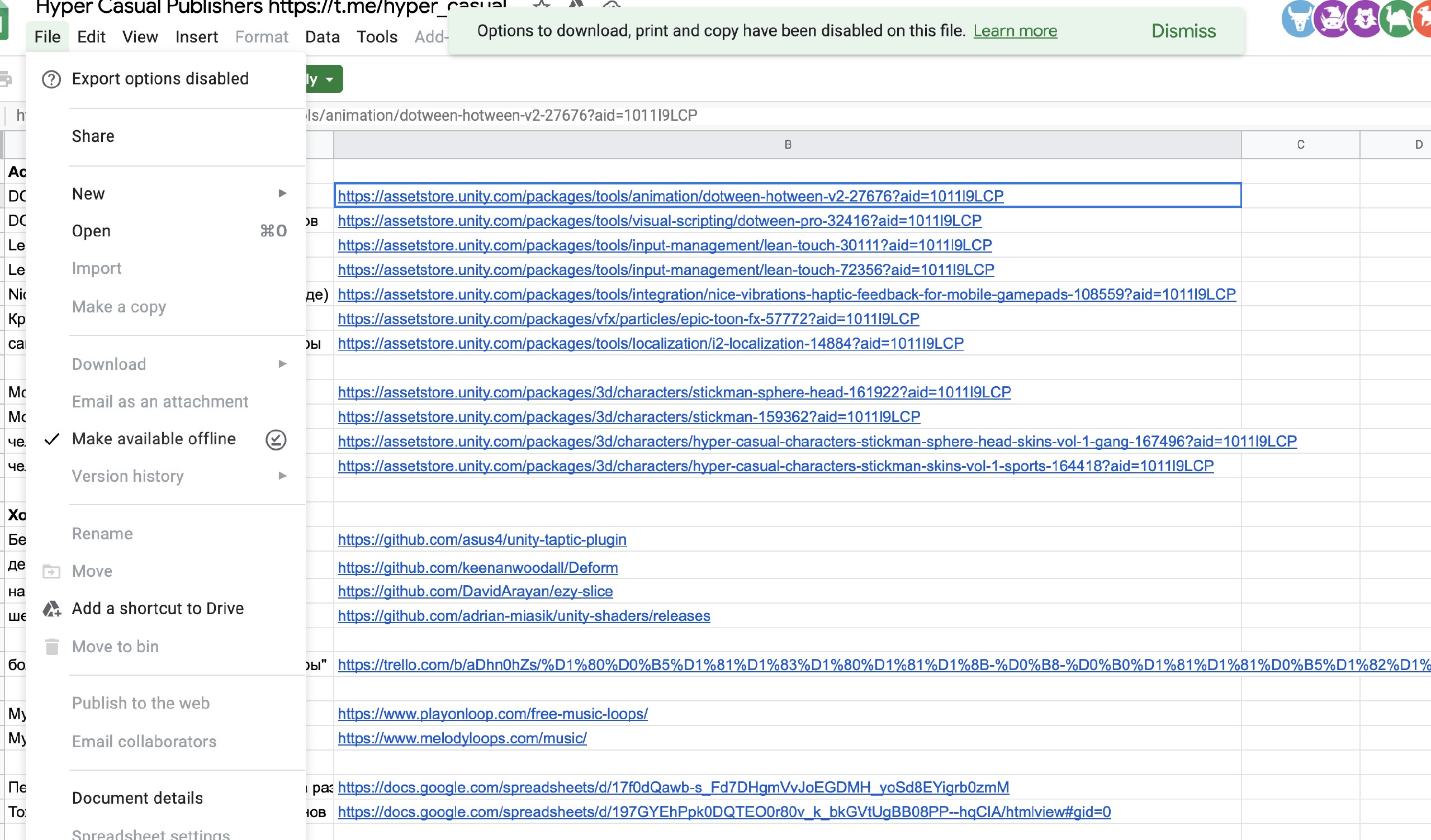Toggle Make available offline option
This screenshot has height=840, width=1431.
(x=153, y=439)
